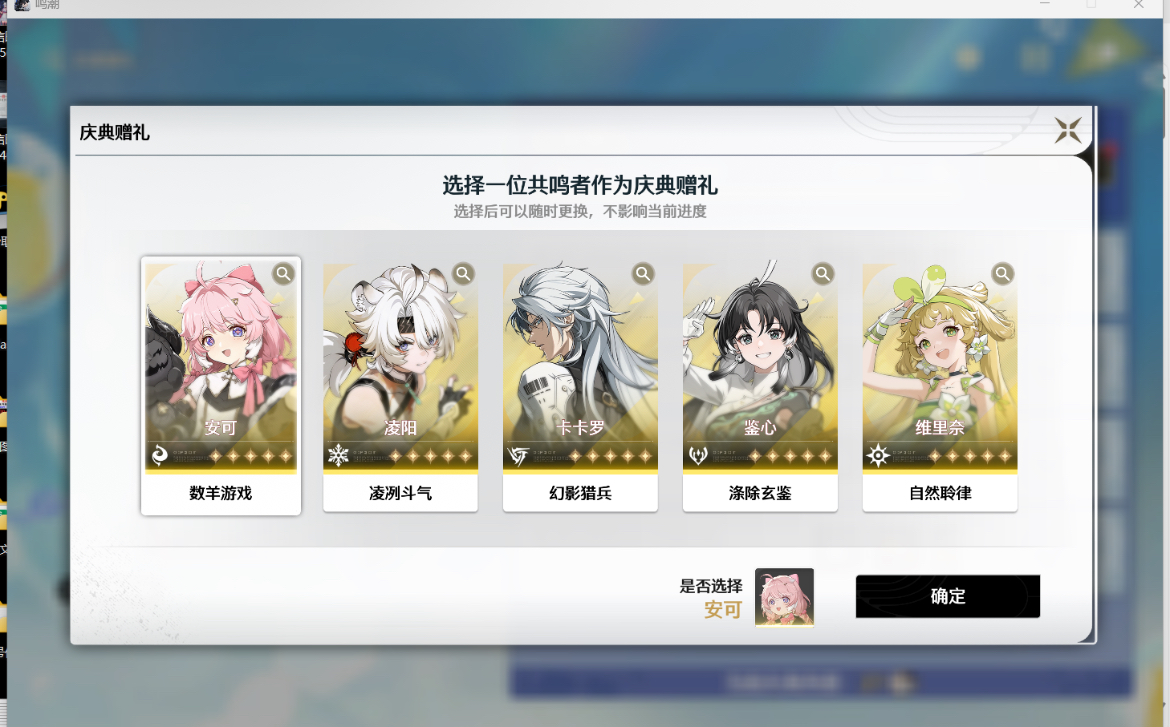The image size is (1170, 727).
Task: Select the 安可 character card
Action: [221, 386]
